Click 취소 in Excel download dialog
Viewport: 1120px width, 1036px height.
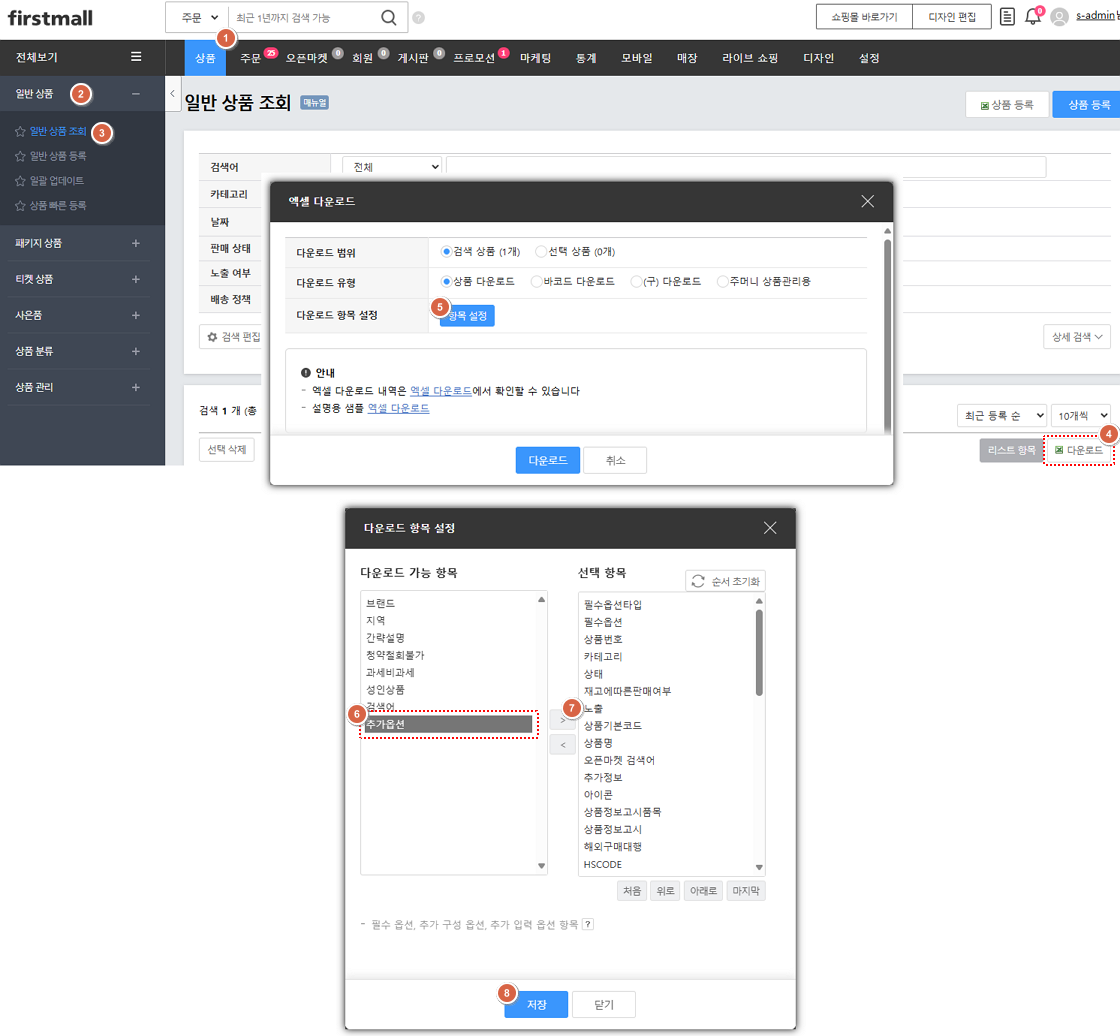pos(615,460)
